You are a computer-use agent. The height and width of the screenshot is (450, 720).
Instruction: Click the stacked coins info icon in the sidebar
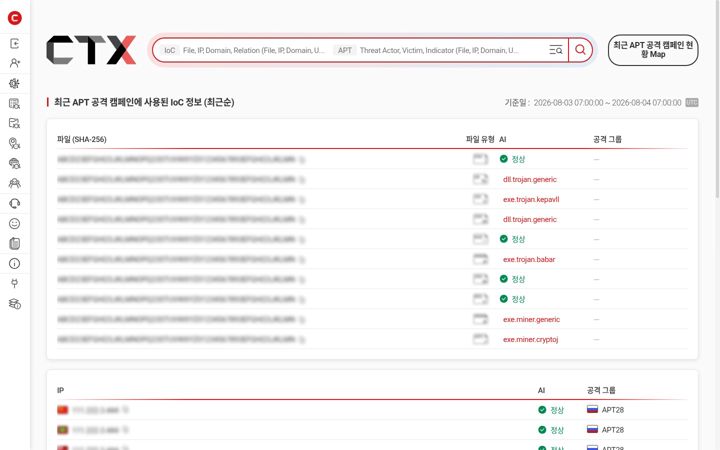(15, 304)
